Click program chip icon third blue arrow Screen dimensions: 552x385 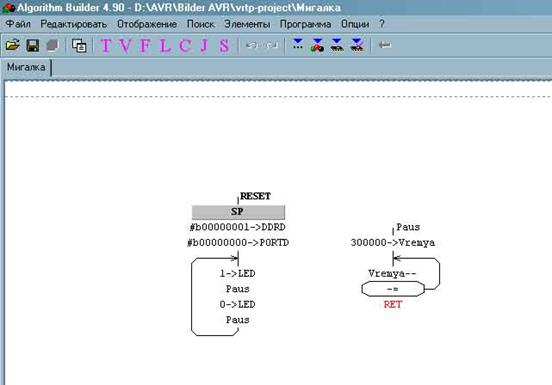point(337,45)
